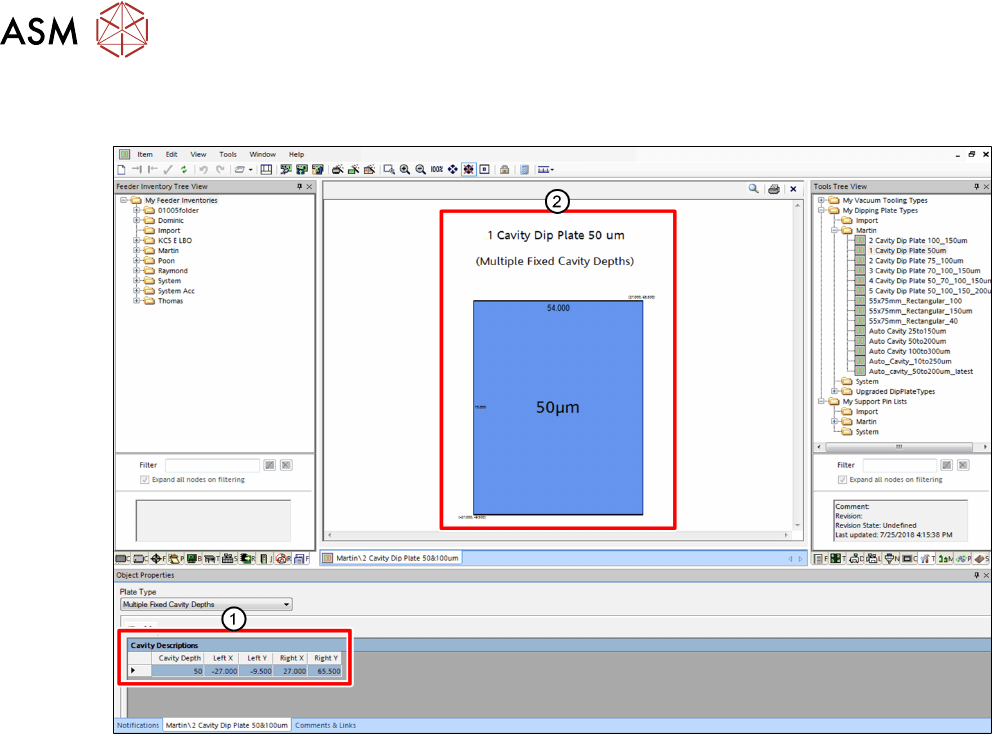Toggle 'Expand all nodes on filtering' in Feeder Inventory
The height and width of the screenshot is (734, 992).
[144, 480]
